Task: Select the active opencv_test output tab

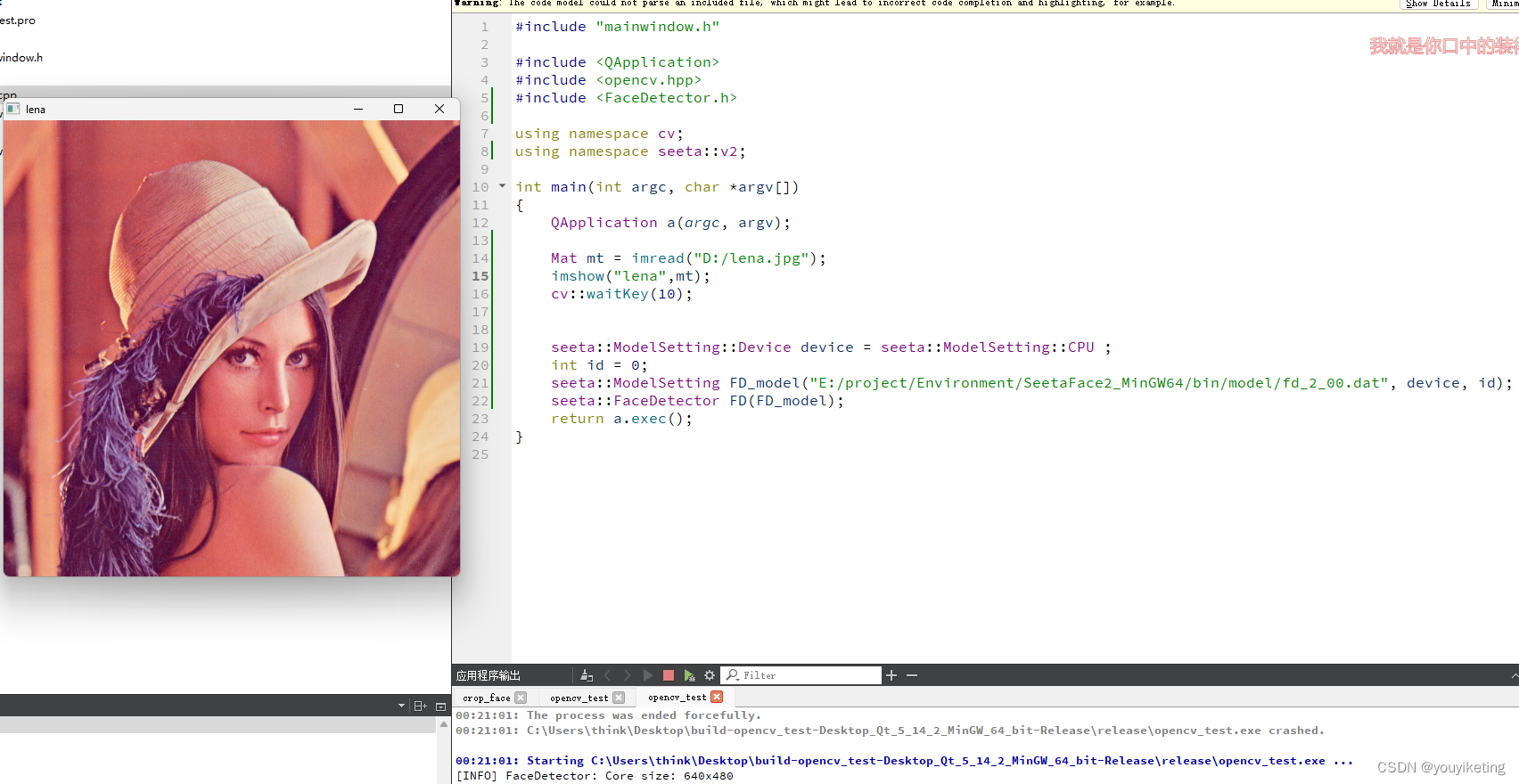Action: point(677,697)
